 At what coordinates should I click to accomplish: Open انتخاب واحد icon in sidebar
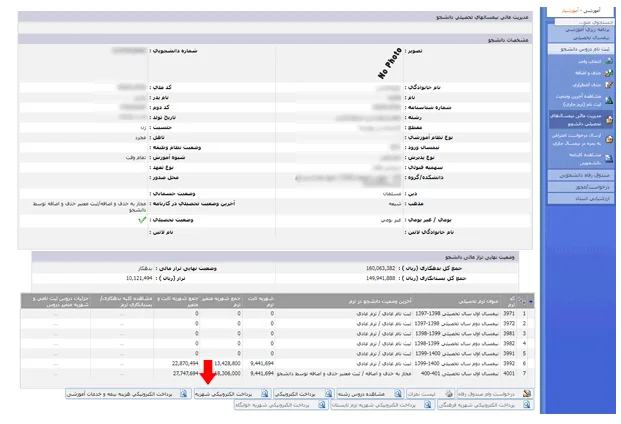pos(609,61)
